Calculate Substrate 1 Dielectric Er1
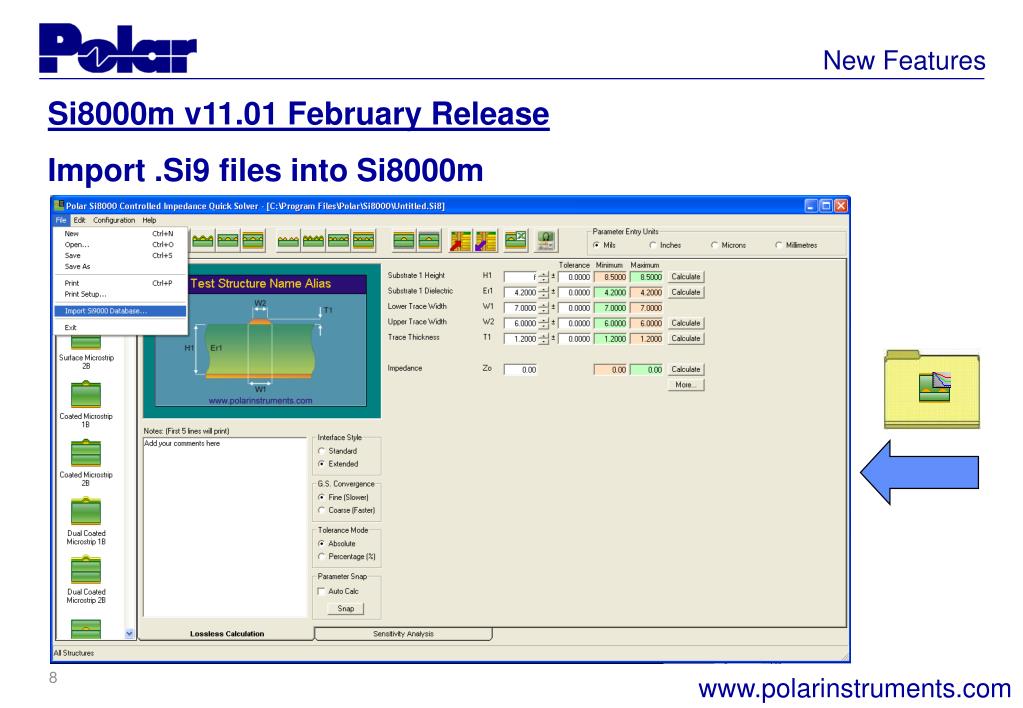Viewport: 1023px width, 708px height. (686, 293)
